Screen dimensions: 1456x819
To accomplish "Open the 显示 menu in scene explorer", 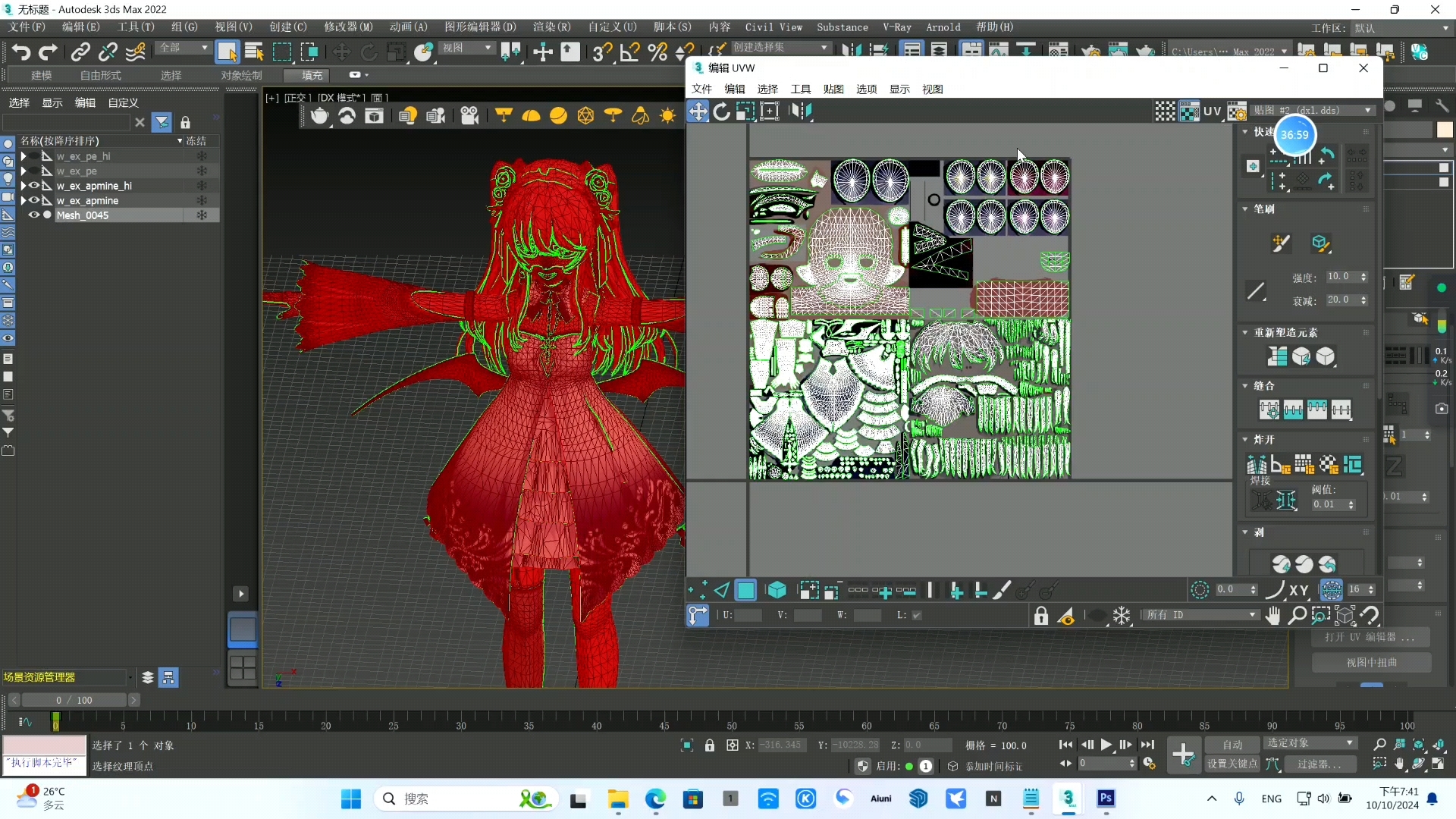I will [52, 103].
